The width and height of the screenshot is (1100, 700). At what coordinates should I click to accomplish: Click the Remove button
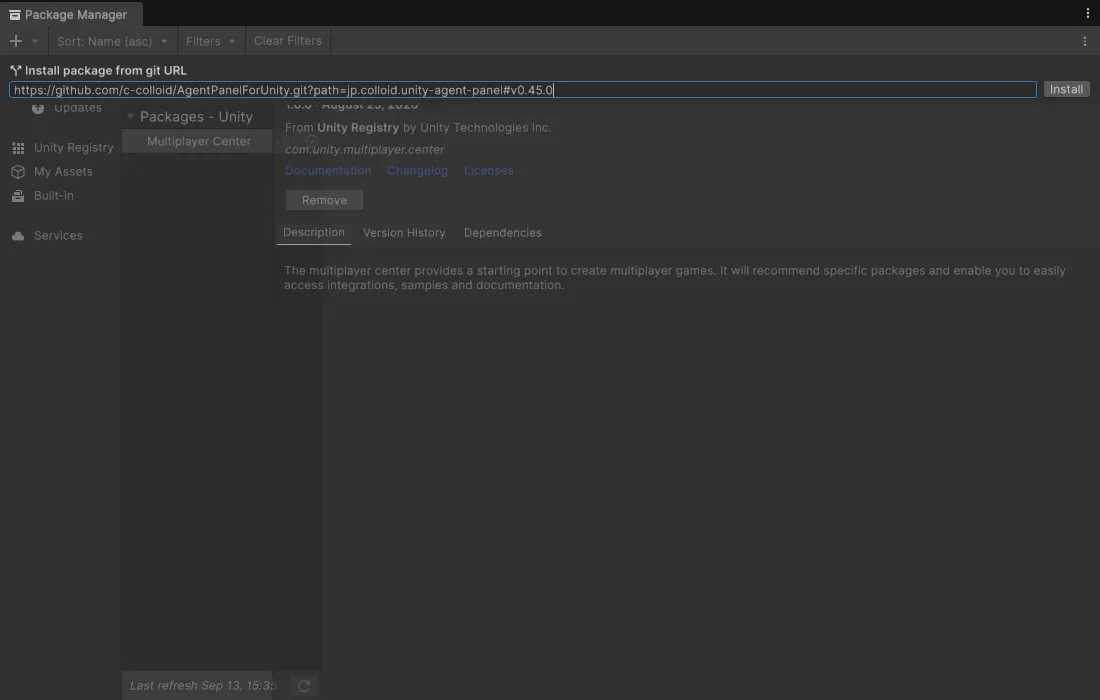tap(324, 200)
